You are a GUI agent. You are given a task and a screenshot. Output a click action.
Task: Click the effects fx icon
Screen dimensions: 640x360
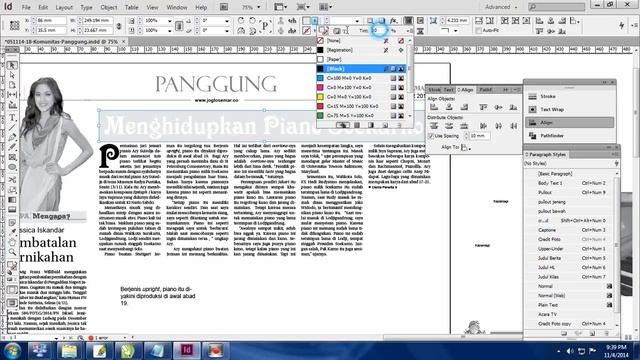(393, 20)
